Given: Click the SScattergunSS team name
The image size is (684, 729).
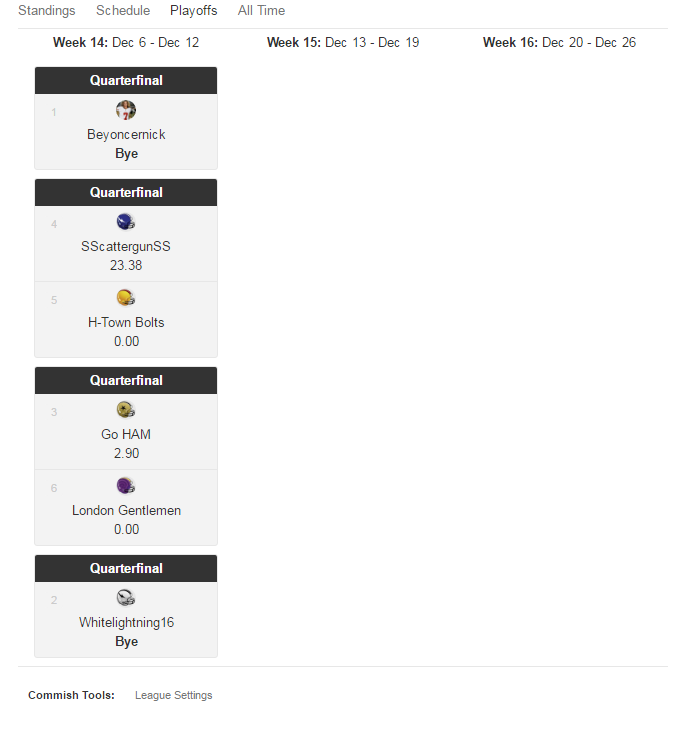Looking at the screenshot, I should [126, 246].
